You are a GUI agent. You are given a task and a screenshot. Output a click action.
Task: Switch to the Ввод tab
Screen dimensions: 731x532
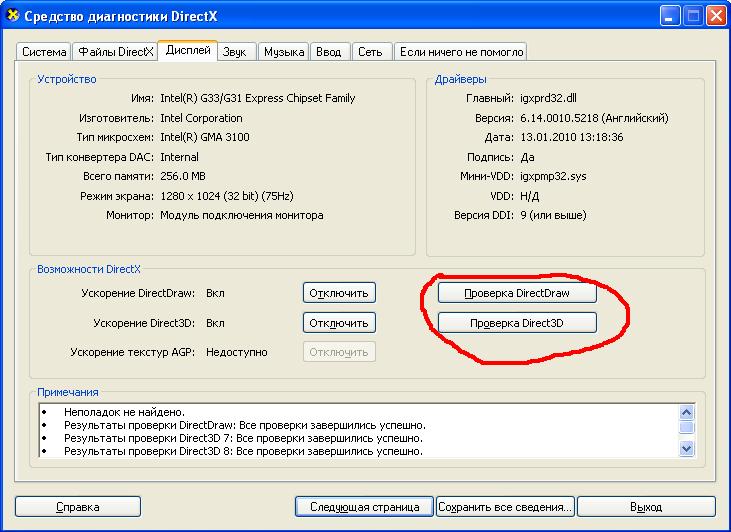pos(329,52)
